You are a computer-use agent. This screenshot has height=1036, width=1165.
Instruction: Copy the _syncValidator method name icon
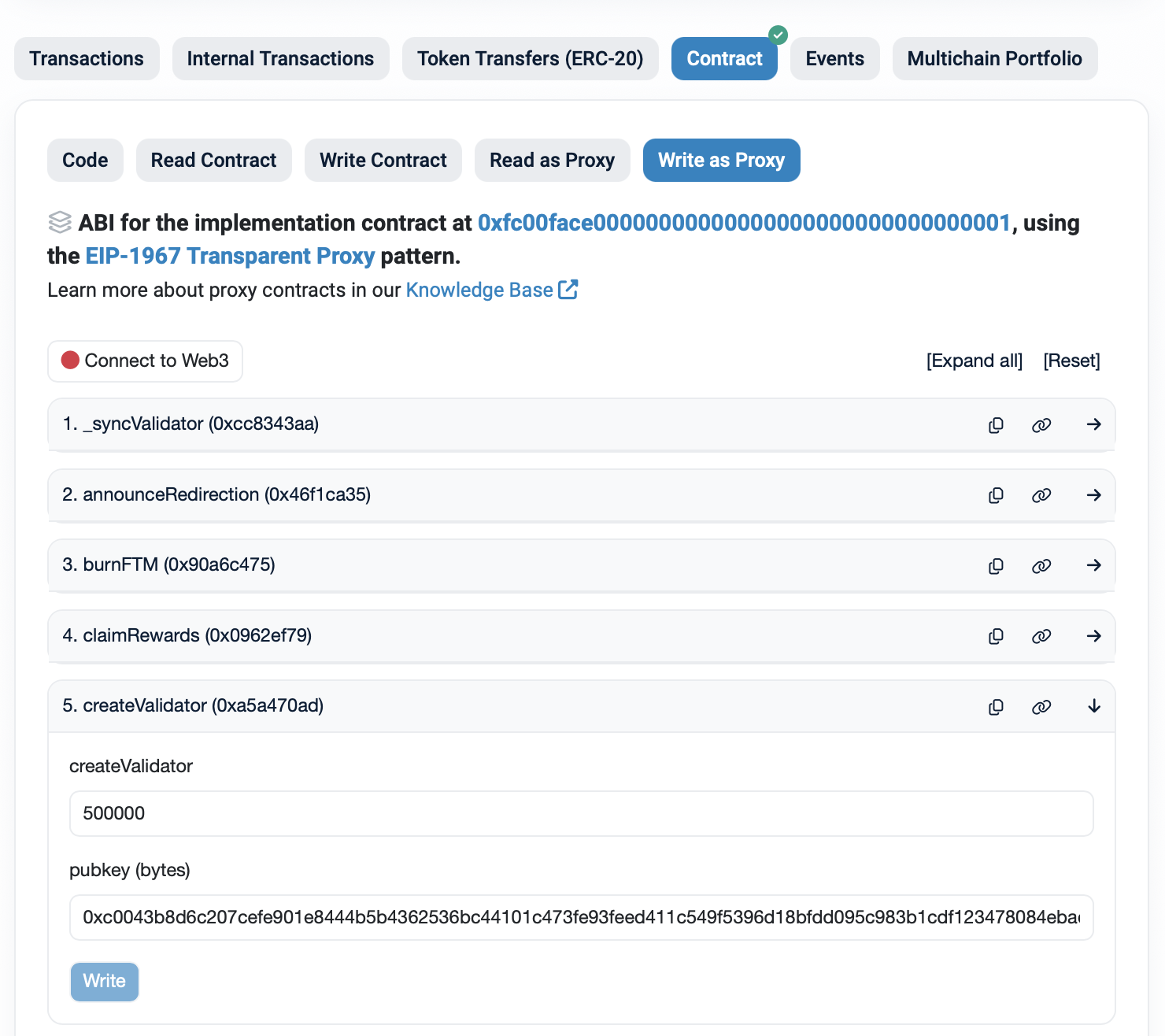click(x=996, y=425)
